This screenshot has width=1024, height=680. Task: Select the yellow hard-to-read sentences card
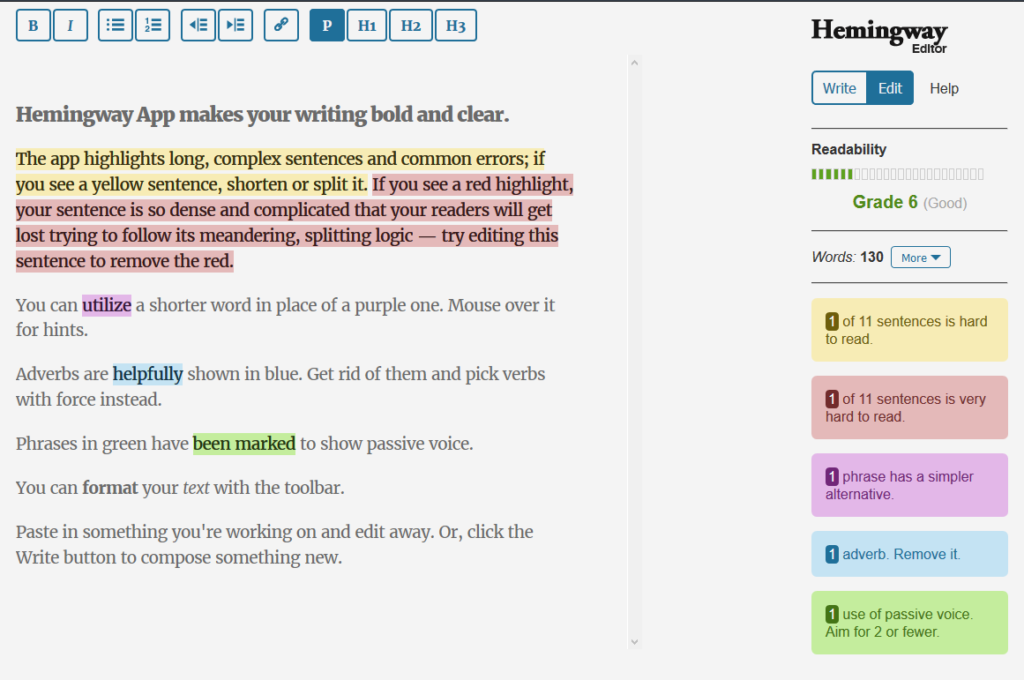(910, 330)
